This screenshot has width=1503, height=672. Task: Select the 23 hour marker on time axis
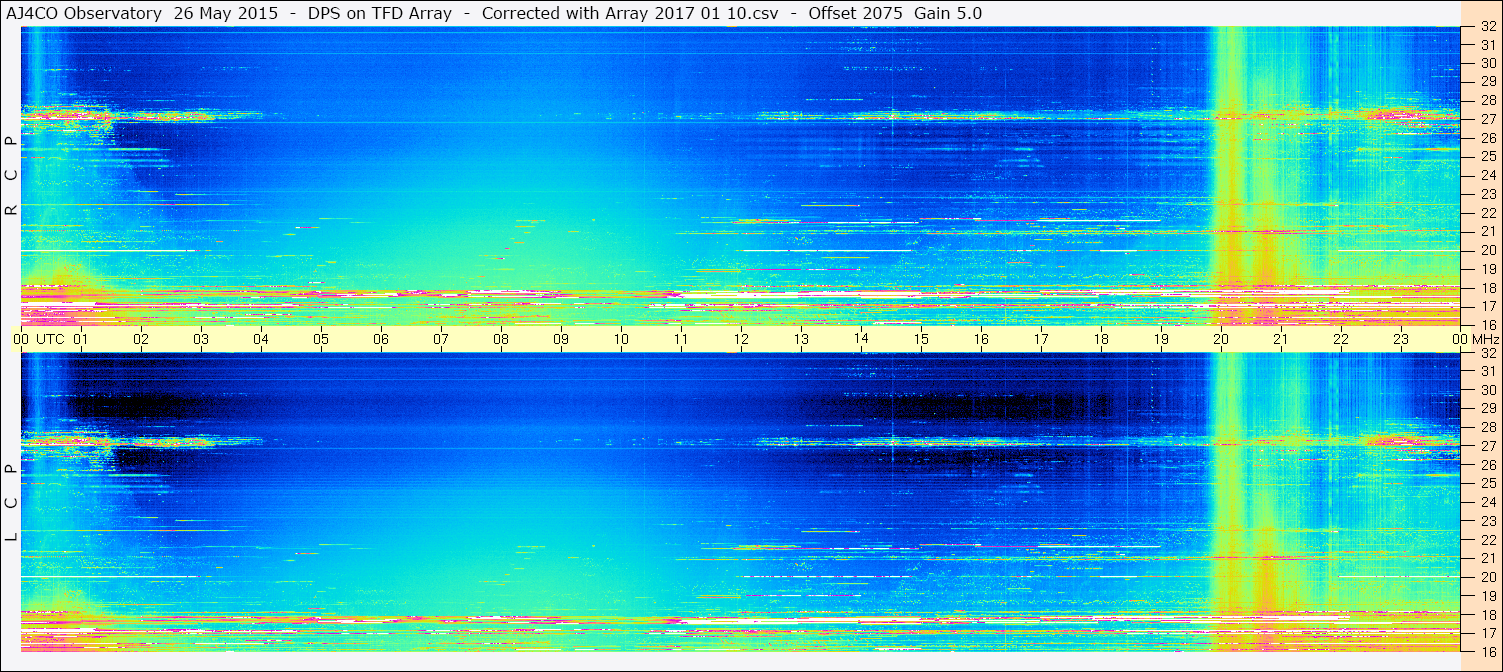click(x=1401, y=339)
